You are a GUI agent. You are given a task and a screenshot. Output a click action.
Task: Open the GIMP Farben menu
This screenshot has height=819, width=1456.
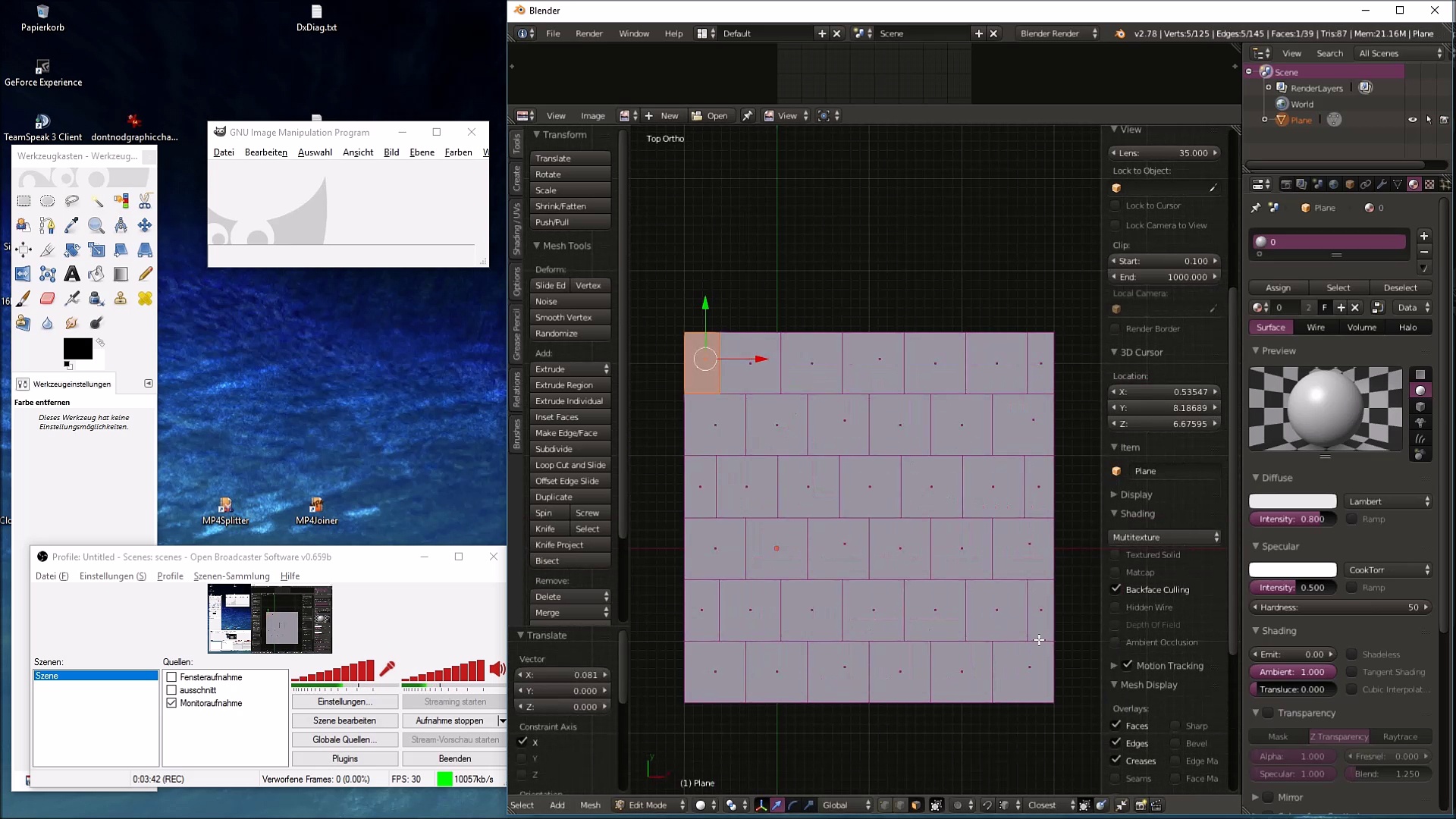(458, 152)
